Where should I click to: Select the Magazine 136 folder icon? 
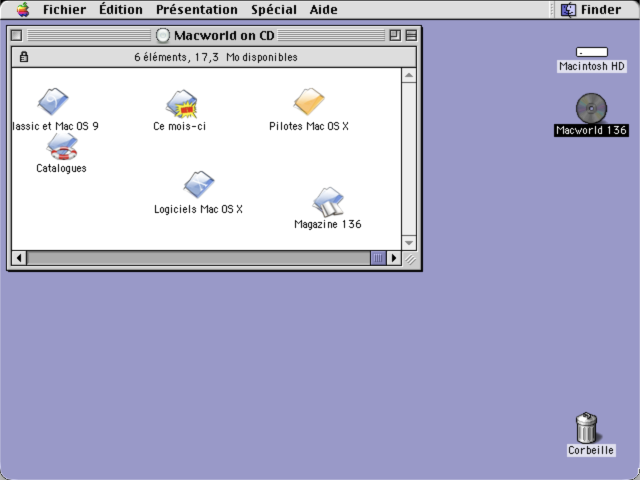329,202
